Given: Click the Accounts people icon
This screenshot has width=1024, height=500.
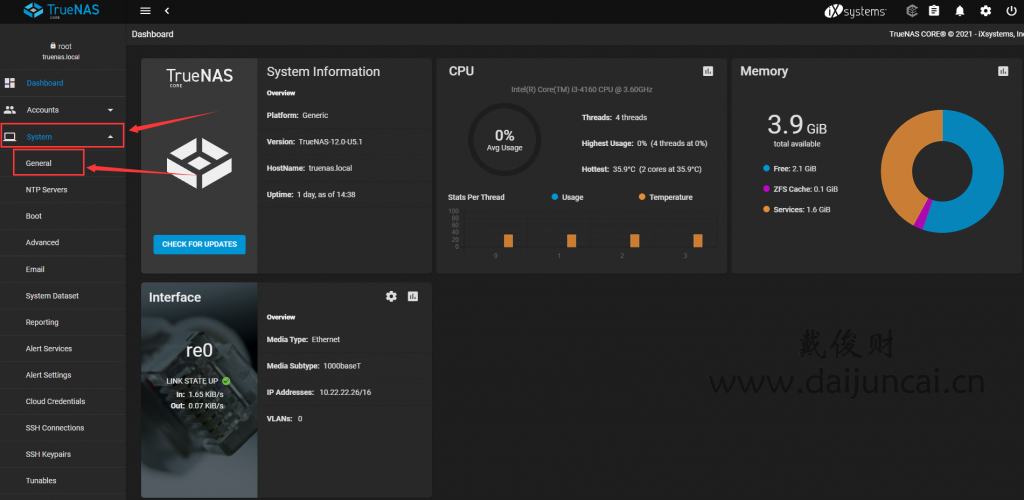Looking at the screenshot, I should (10, 110).
